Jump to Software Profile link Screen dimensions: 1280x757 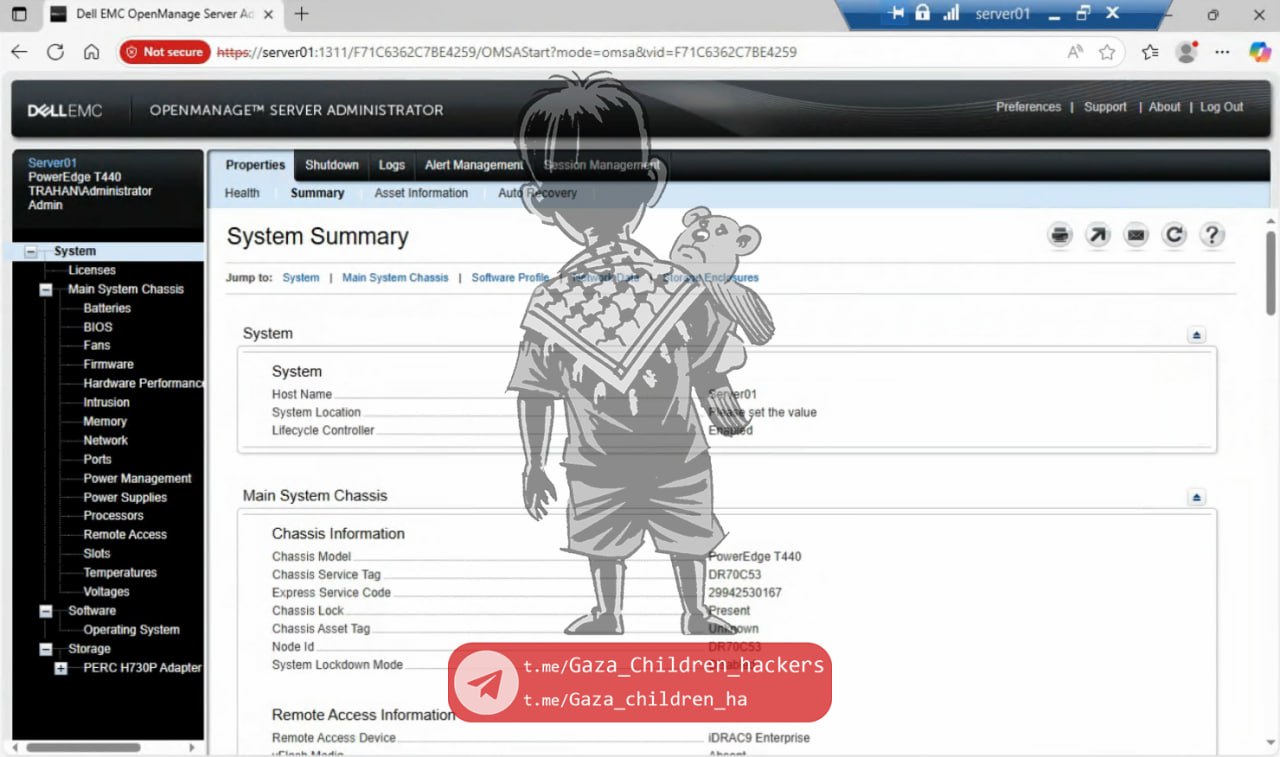(510, 278)
